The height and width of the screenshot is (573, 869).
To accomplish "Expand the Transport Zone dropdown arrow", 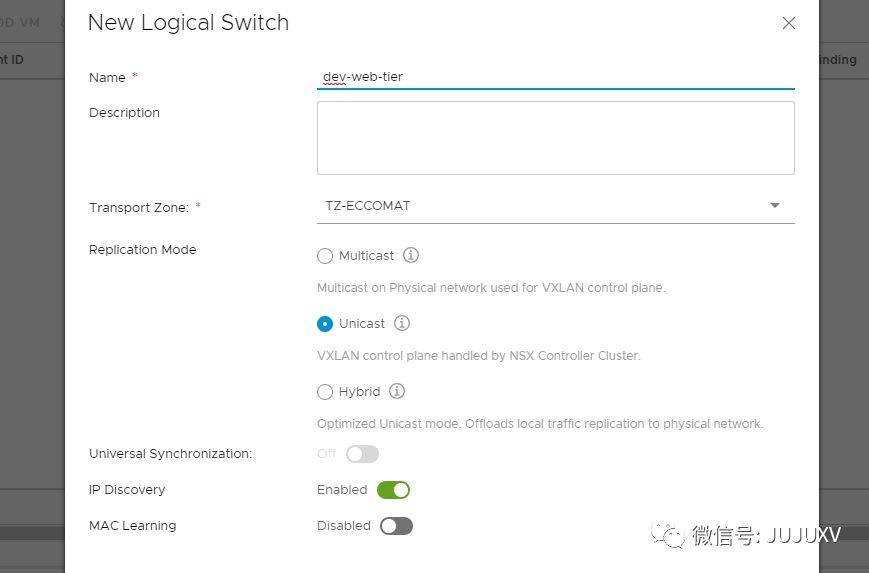I will (x=774, y=206).
